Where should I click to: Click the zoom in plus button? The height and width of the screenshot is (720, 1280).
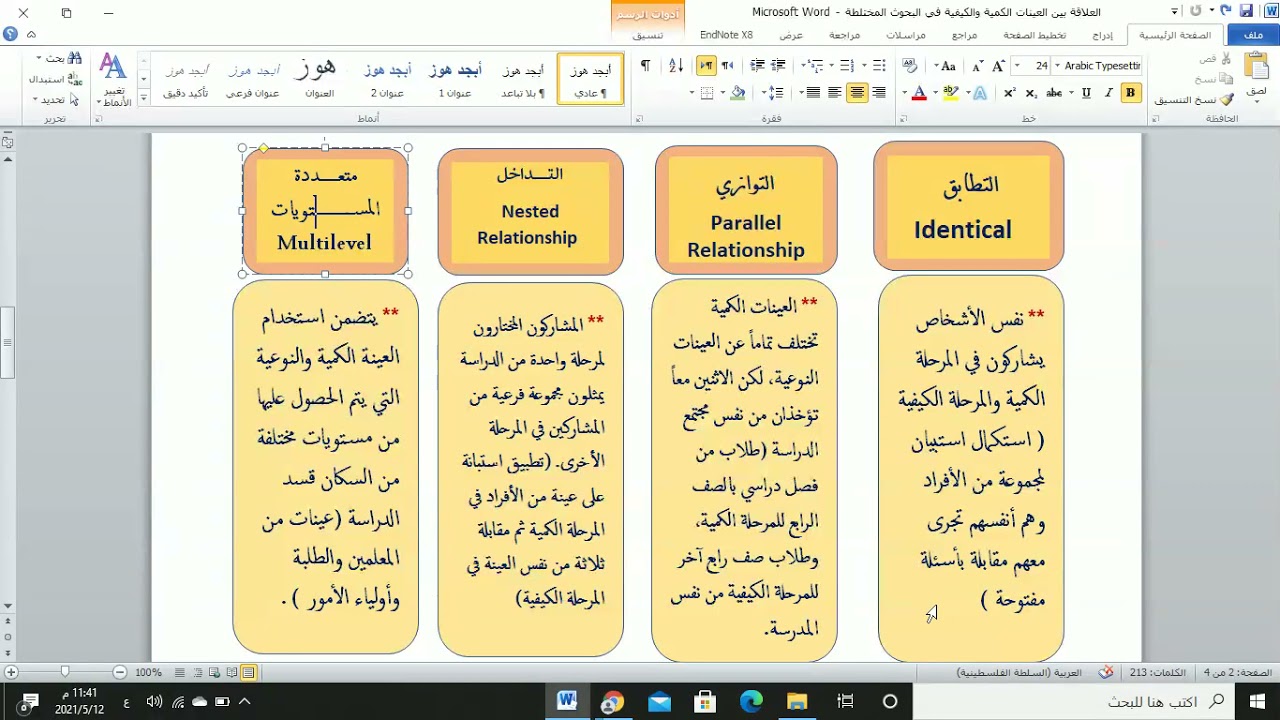(x=11, y=673)
